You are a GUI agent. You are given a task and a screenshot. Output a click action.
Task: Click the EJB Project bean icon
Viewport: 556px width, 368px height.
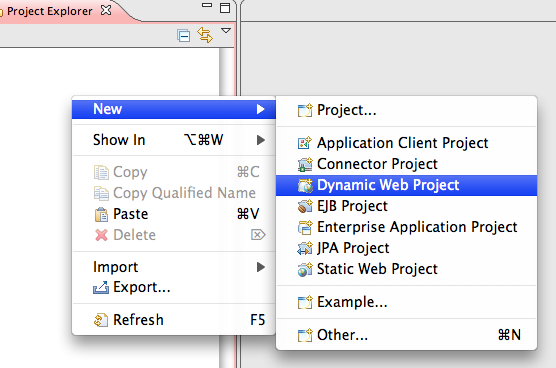[305, 206]
